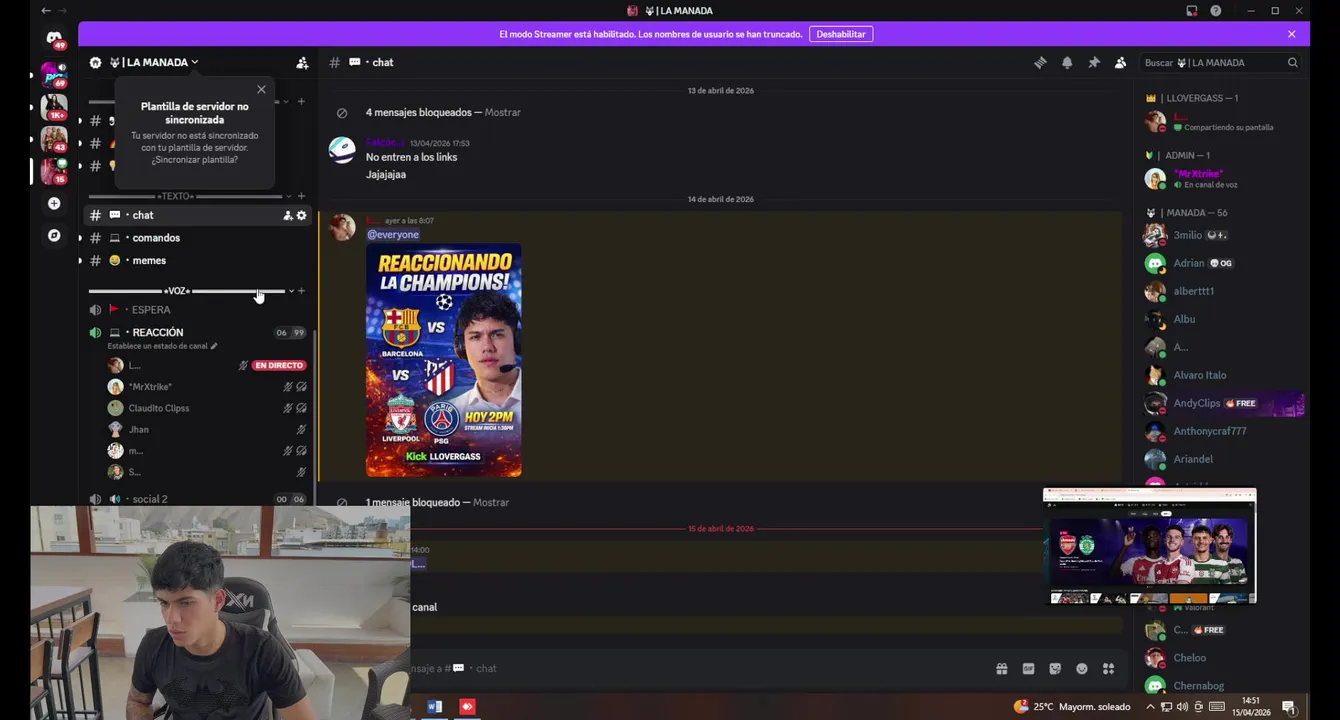
Task: Open member Anthonycraf777 profile
Action: pos(1223,431)
